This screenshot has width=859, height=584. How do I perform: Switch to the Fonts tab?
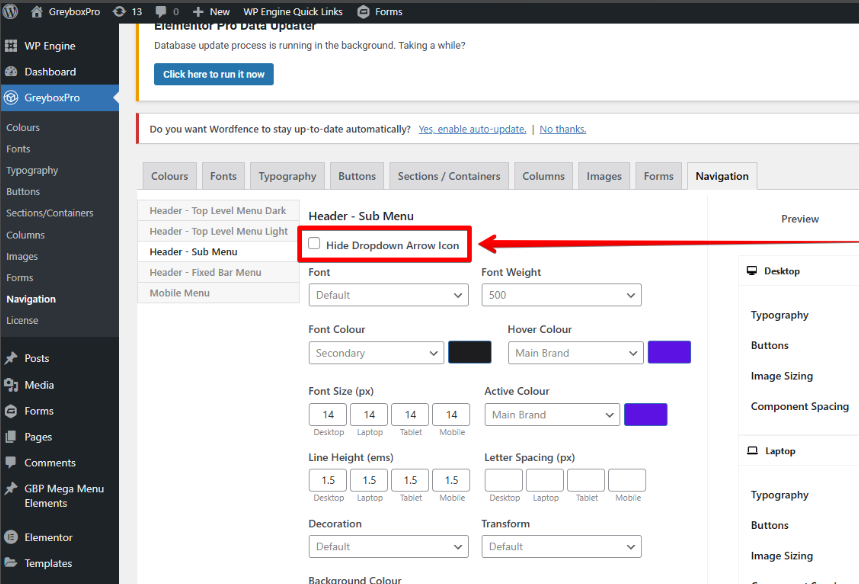(224, 176)
